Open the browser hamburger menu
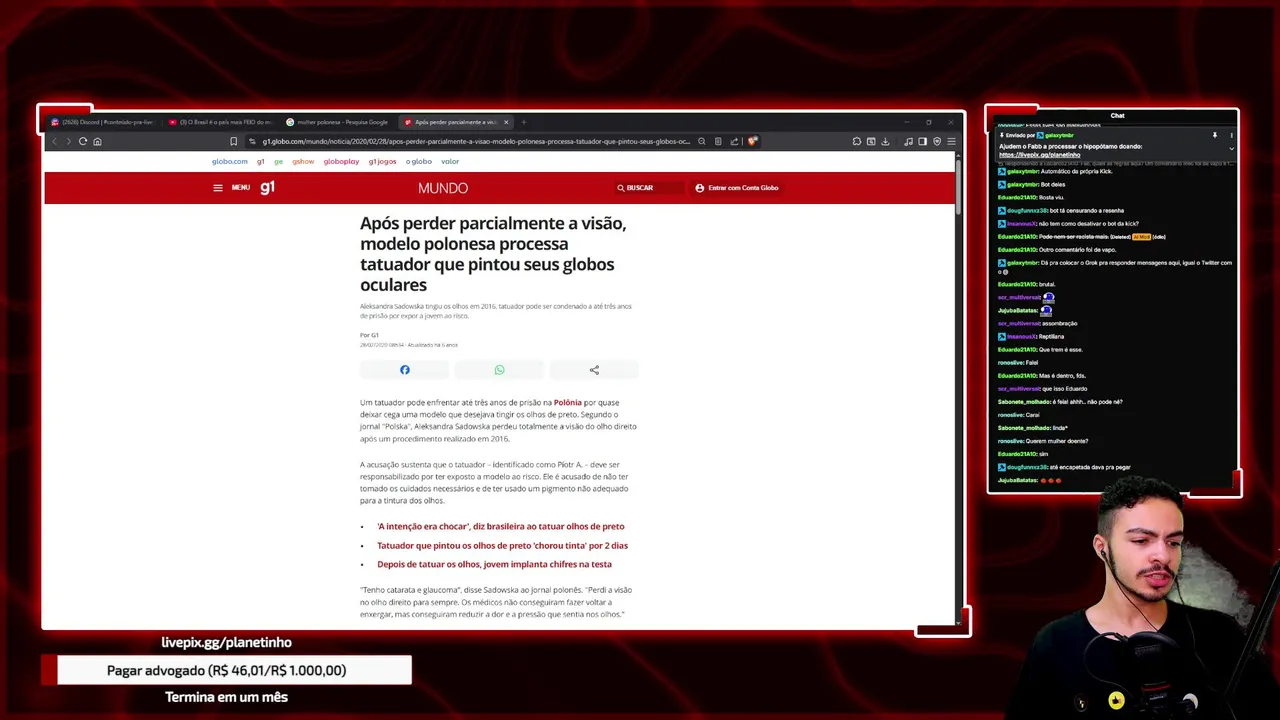Screen dimensions: 1280x720 tap(951, 142)
